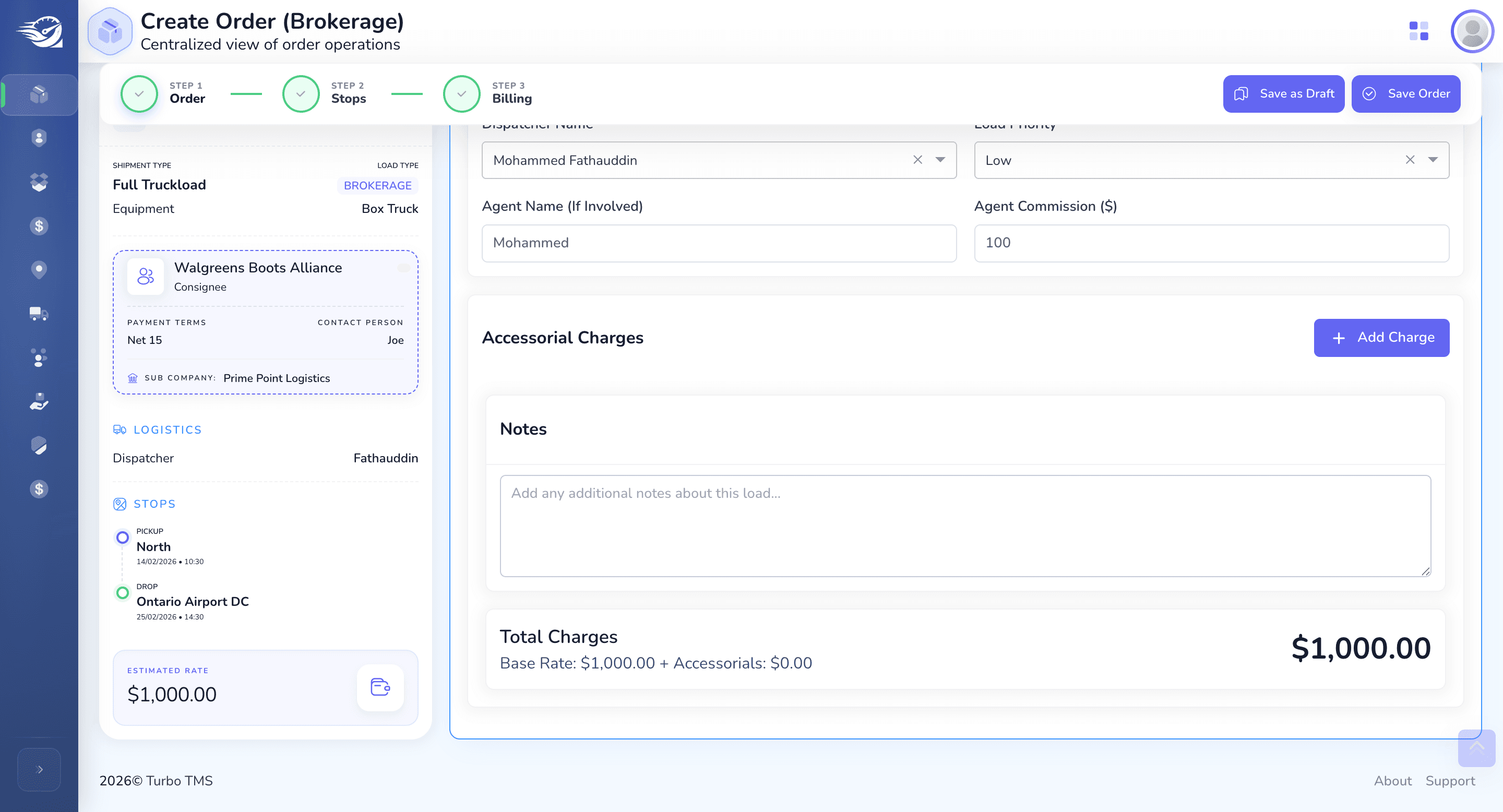The height and width of the screenshot is (812, 1503).
Task: Open the half-shaded shield icon in sidebar
Action: [x=39, y=445]
